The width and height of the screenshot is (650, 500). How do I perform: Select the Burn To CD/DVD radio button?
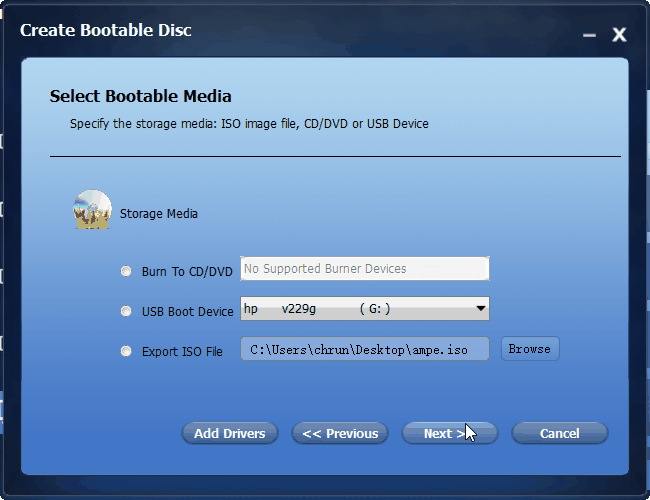126,271
